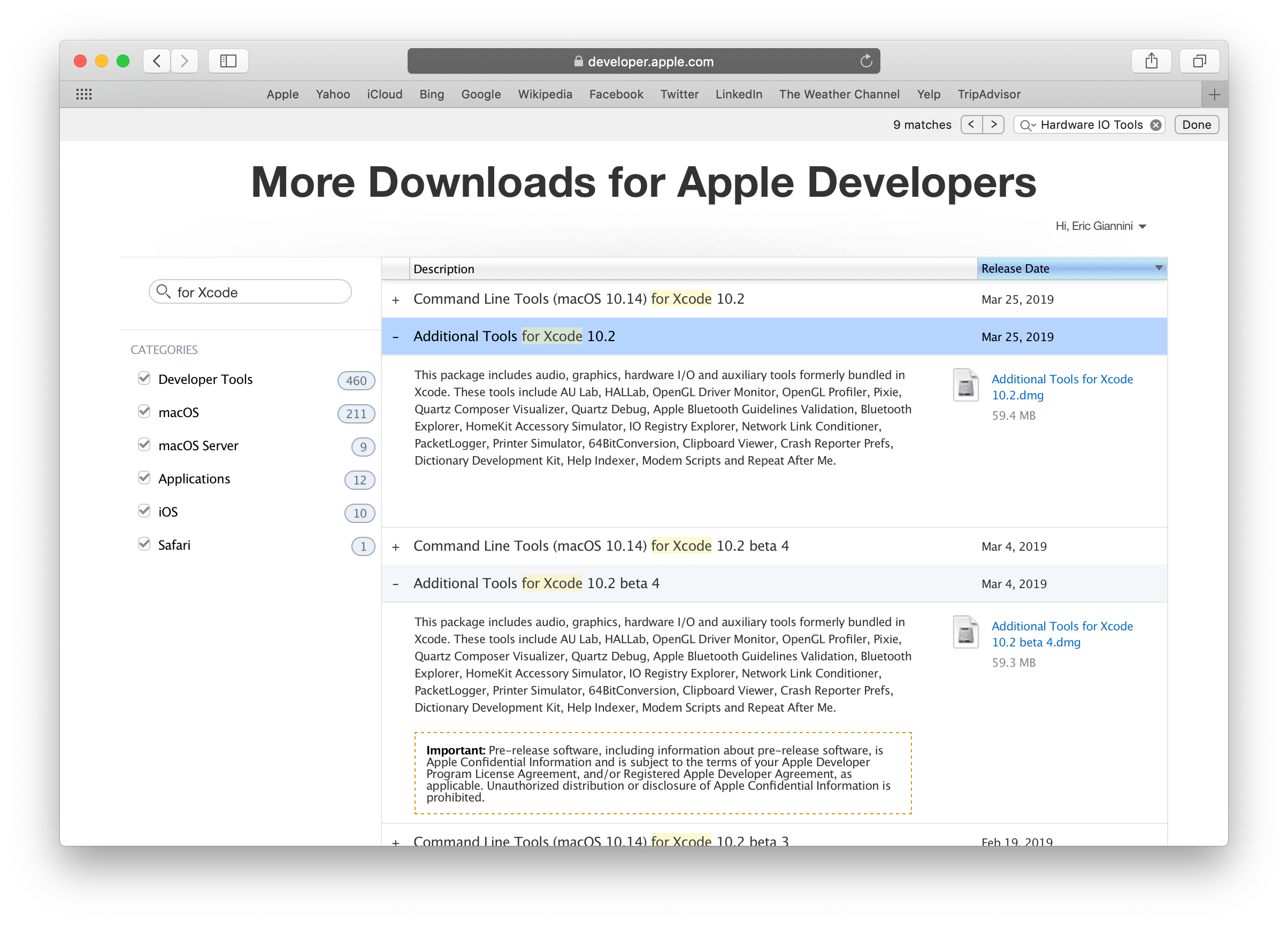Click the 10.2 beta 4.dmg disk image icon
The height and width of the screenshot is (925, 1288).
pyautogui.click(x=965, y=632)
